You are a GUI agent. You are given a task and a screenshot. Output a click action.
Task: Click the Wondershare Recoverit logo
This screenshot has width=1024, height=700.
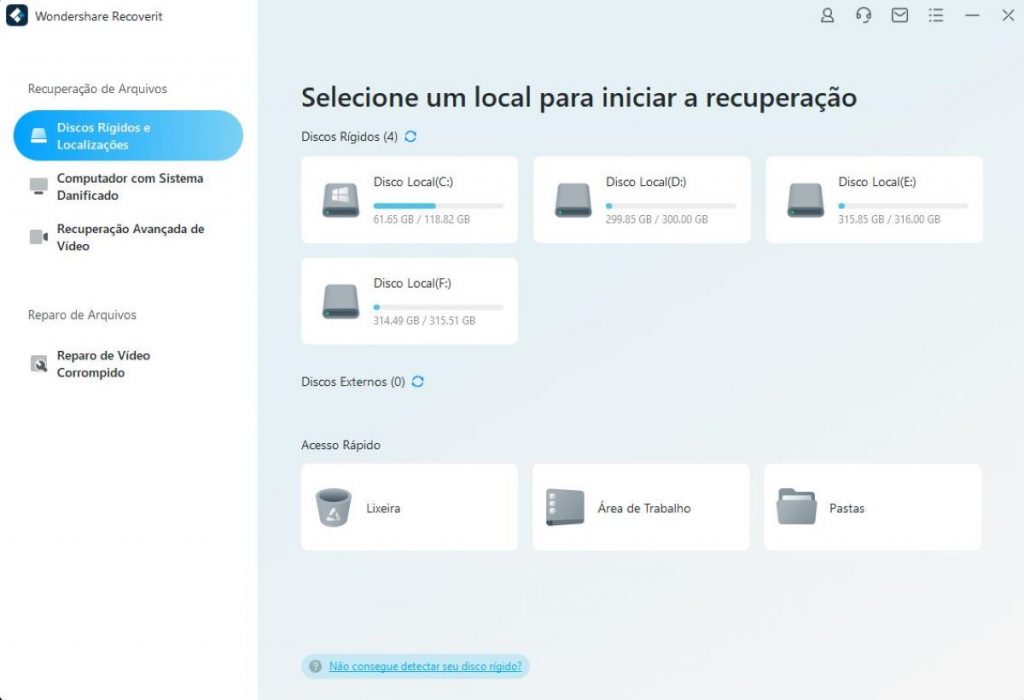16,16
